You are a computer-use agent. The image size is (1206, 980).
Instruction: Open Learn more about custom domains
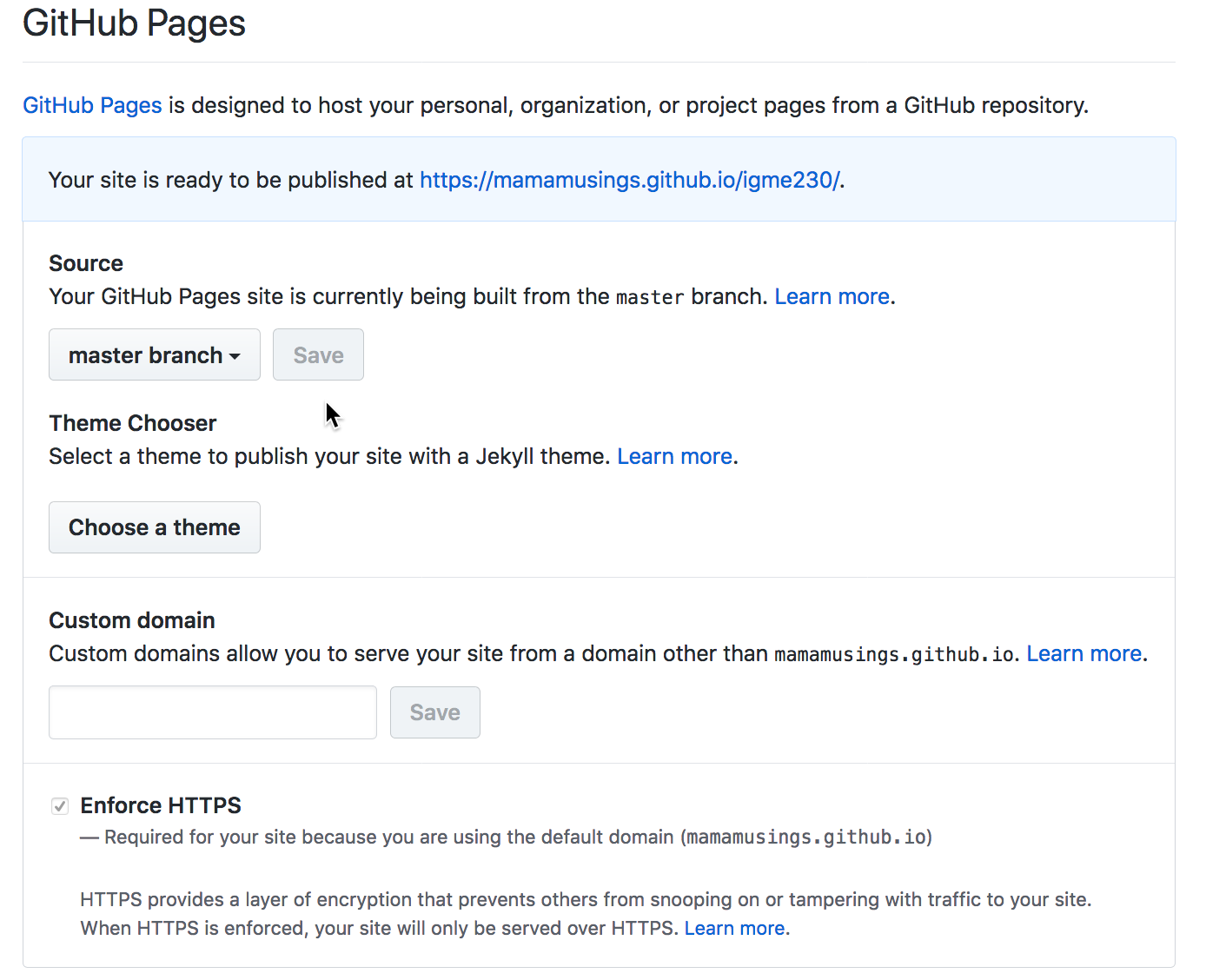coord(1084,653)
